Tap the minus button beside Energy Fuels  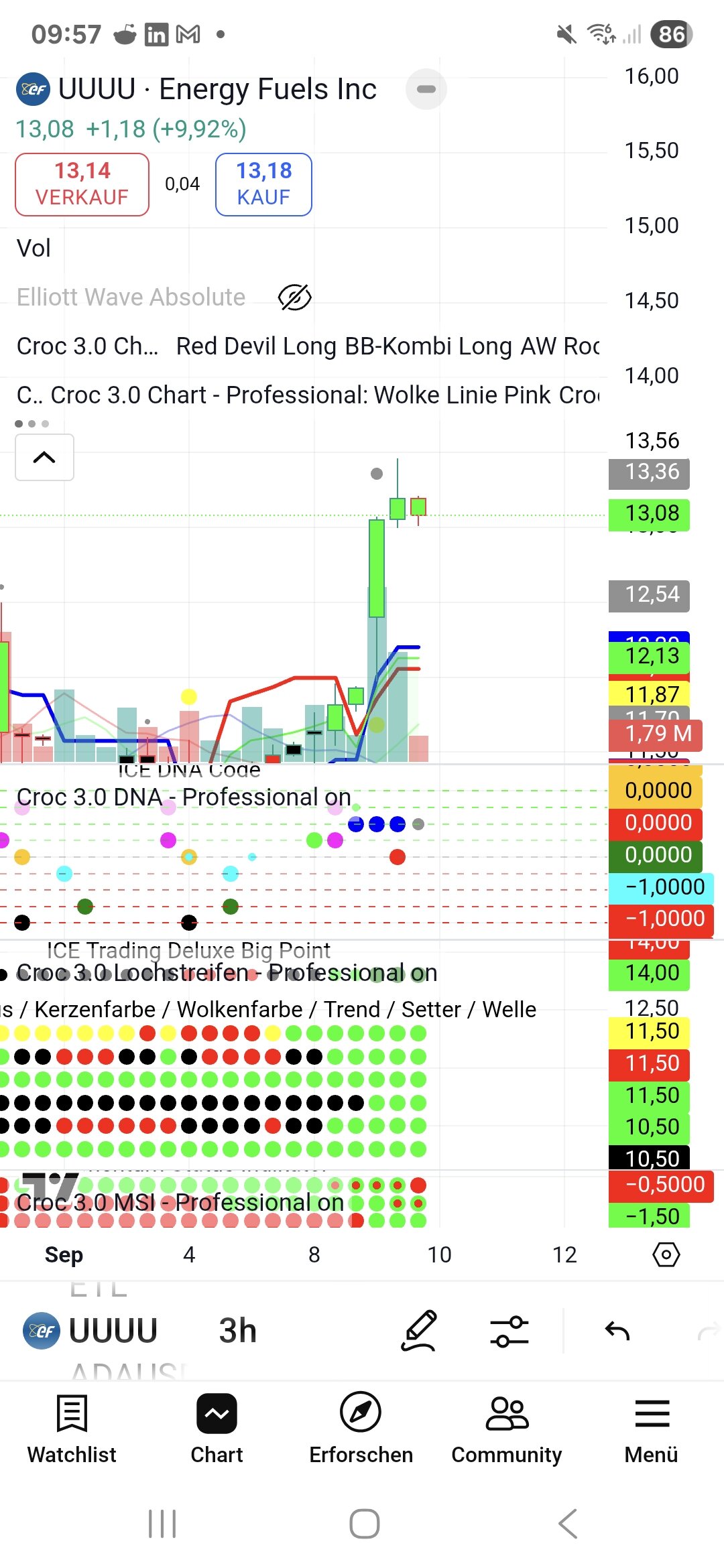click(x=426, y=89)
